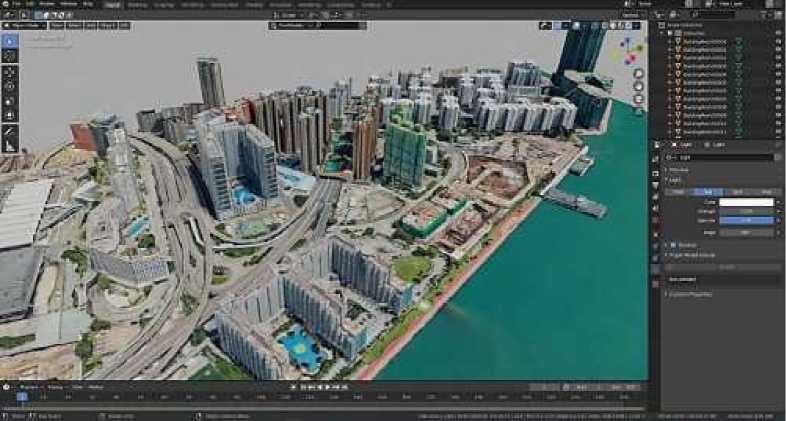Set the light type to Spot
786x421 pixels.
(736, 191)
